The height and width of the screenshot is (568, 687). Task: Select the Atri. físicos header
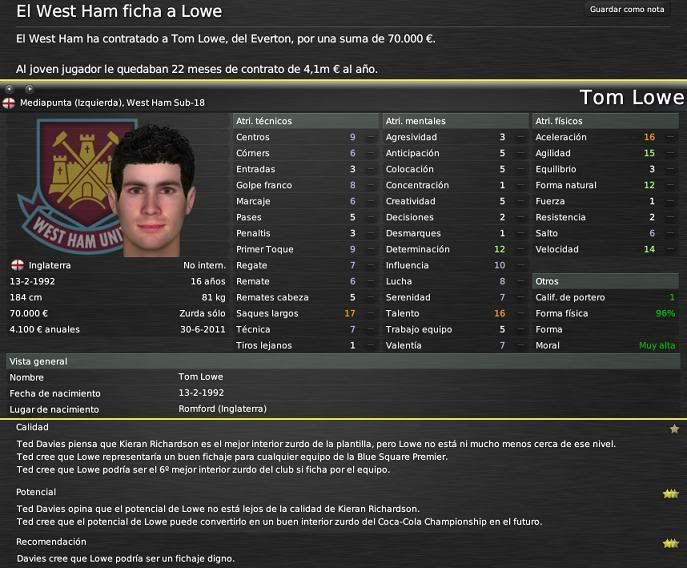coord(606,121)
